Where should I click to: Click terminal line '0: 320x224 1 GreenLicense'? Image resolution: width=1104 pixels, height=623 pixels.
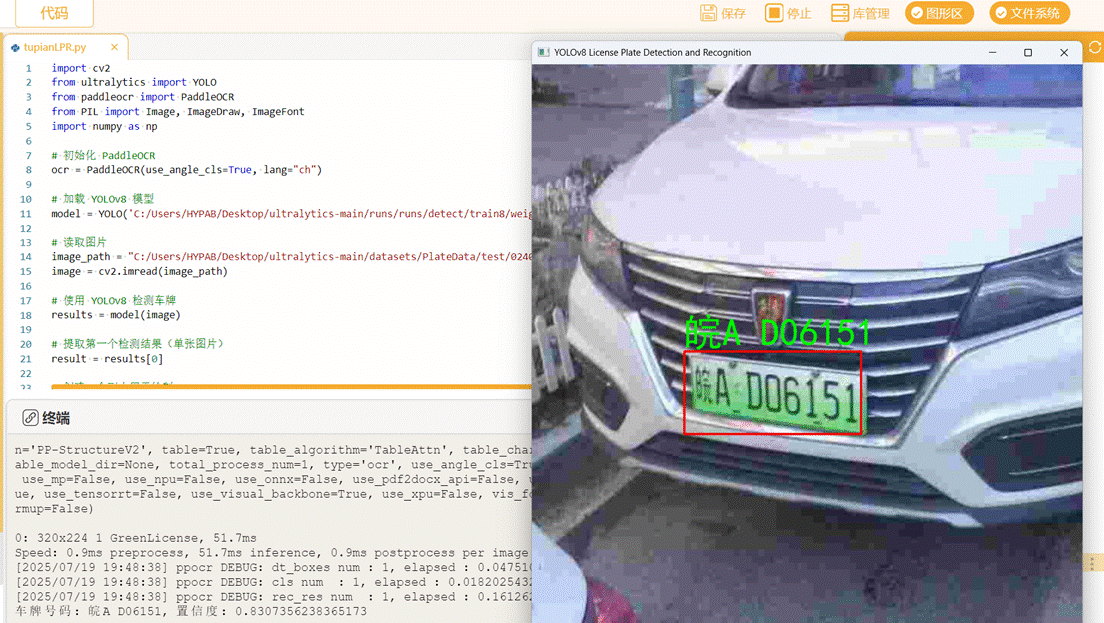click(x=136, y=538)
